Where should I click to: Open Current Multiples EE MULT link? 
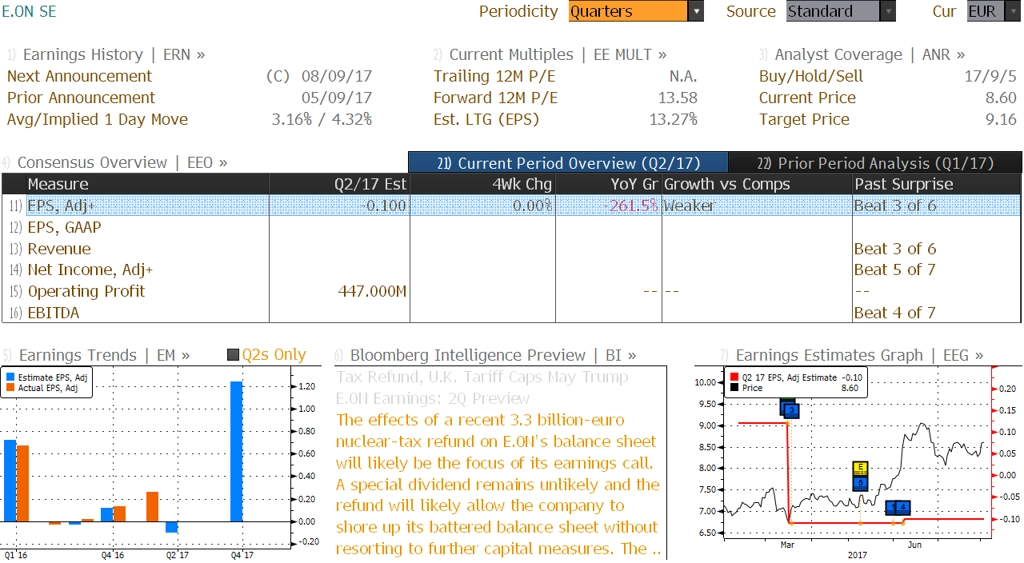point(558,55)
